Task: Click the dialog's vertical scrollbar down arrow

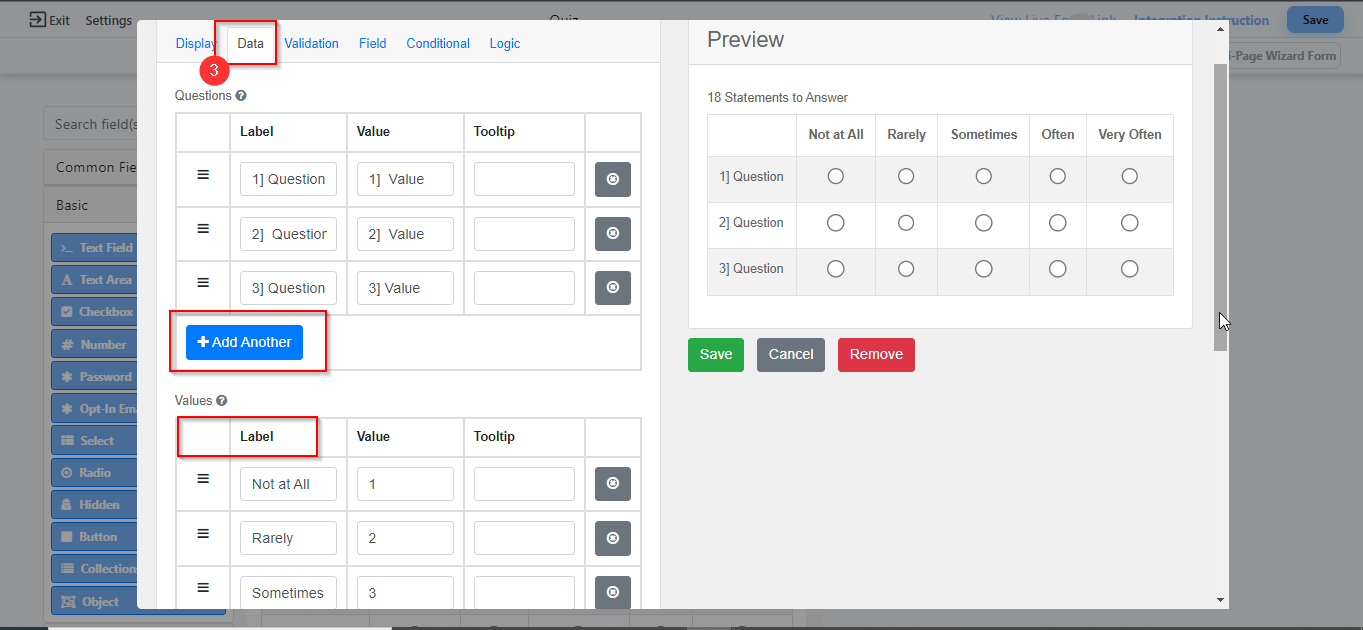Action: coord(1220,600)
